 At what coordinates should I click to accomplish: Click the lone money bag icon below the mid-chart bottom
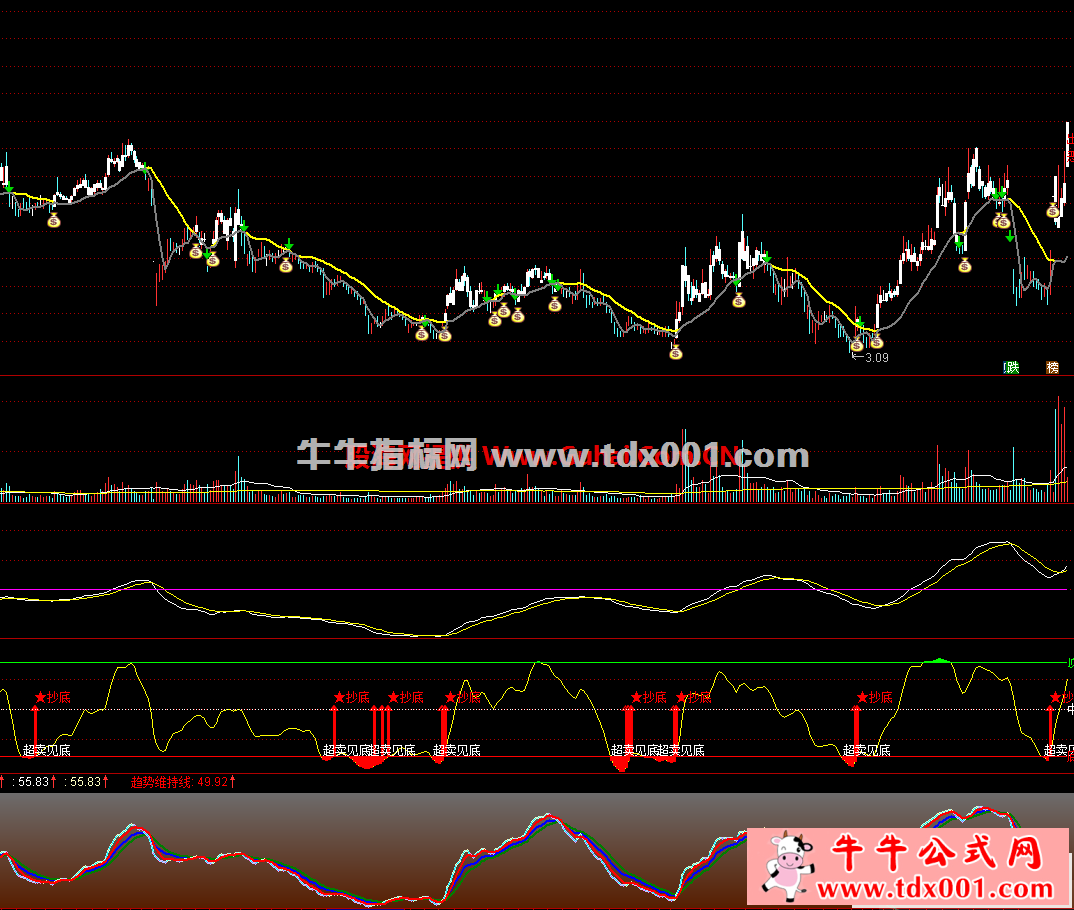[676, 352]
